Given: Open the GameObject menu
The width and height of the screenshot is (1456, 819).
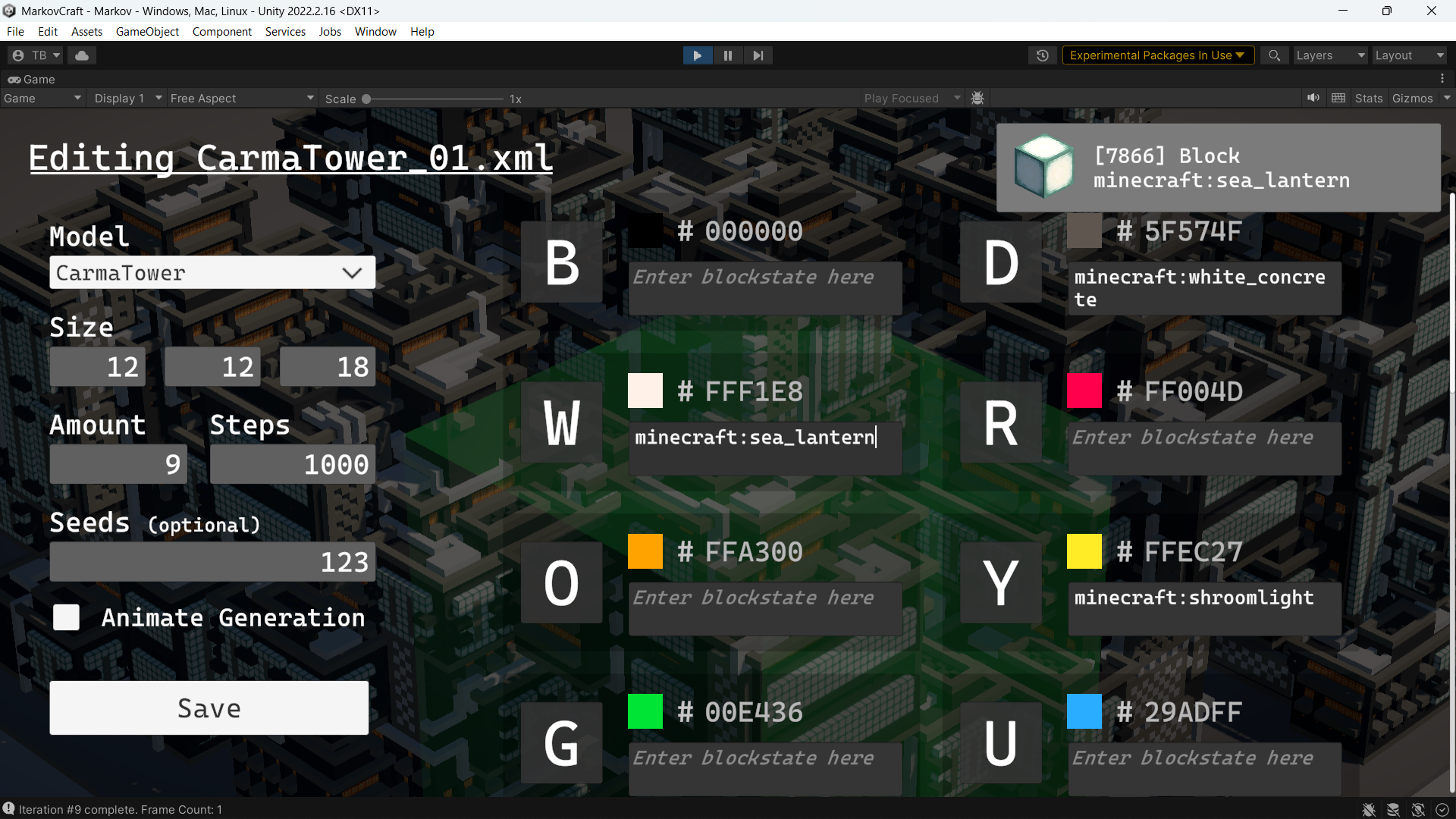Looking at the screenshot, I should point(146,31).
